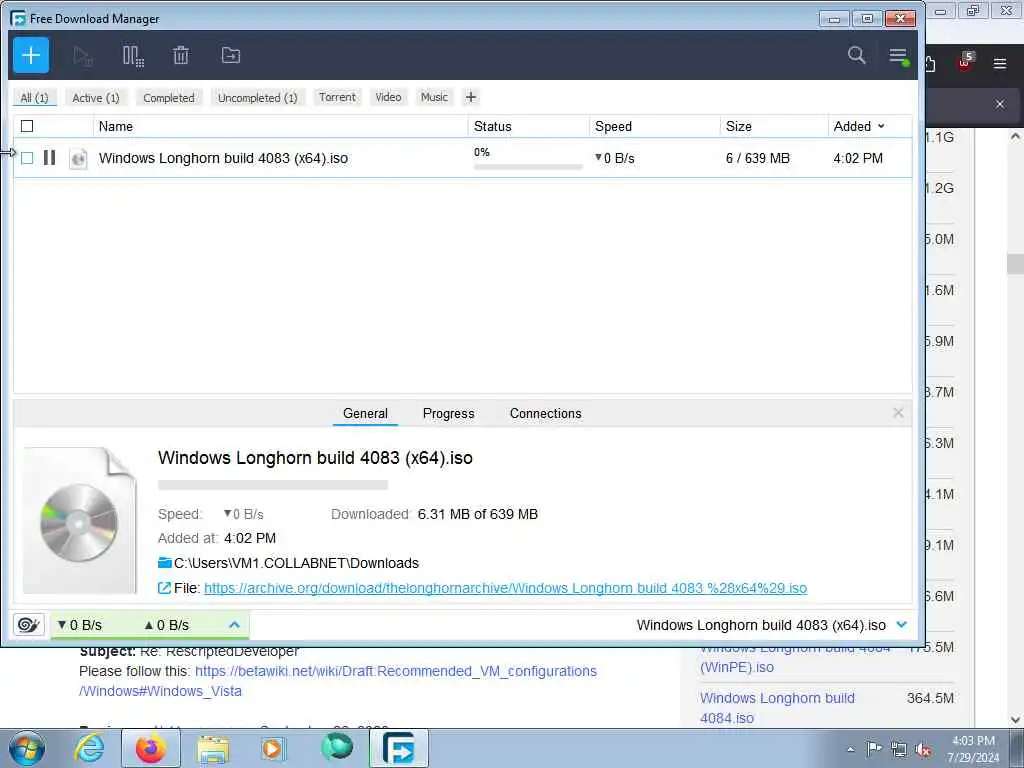This screenshot has height=768, width=1024.
Task: Click the 4:02 PM added time cell
Action: click(x=858, y=158)
